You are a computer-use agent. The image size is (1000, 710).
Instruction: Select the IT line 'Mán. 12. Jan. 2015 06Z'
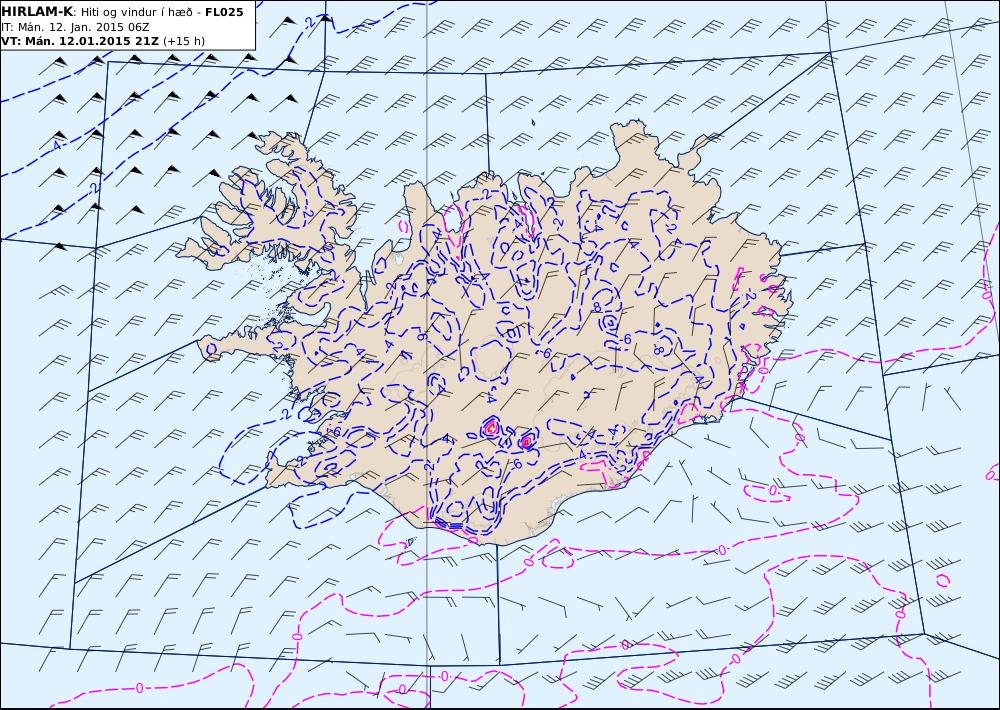pos(83,27)
